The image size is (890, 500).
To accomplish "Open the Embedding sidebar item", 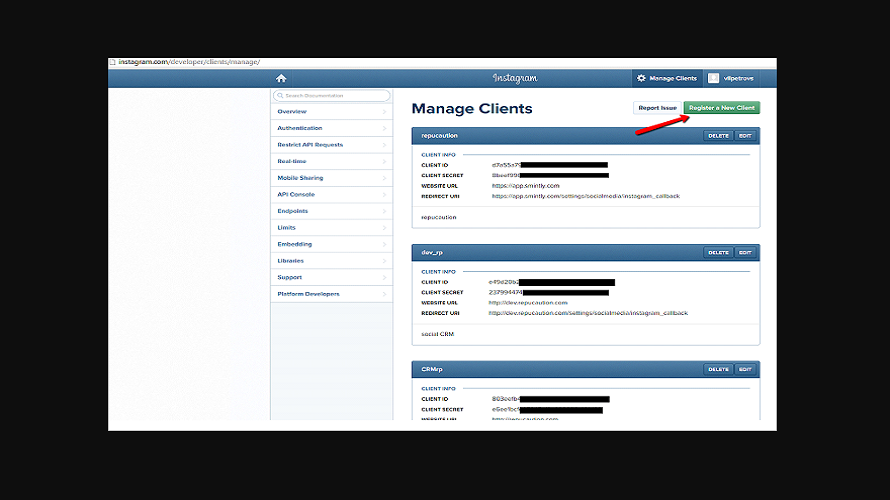I will click(x=331, y=244).
